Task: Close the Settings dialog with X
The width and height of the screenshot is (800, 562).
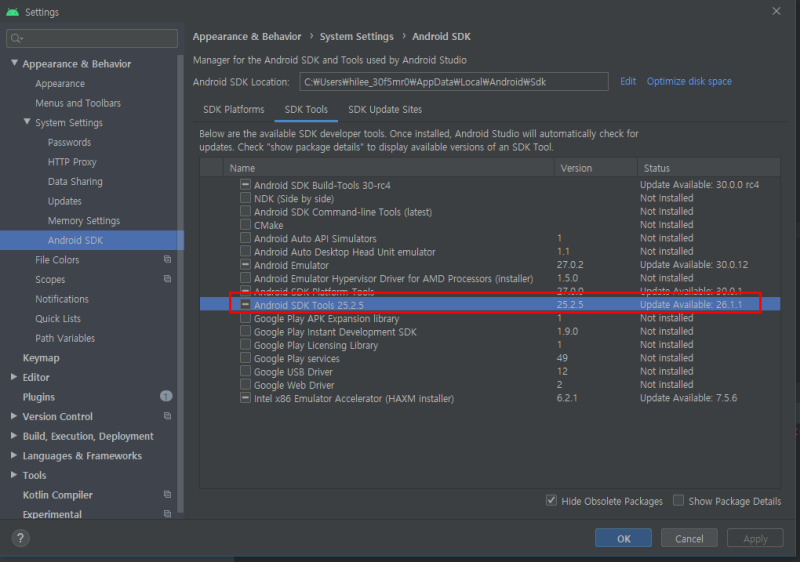Action: coord(776,11)
